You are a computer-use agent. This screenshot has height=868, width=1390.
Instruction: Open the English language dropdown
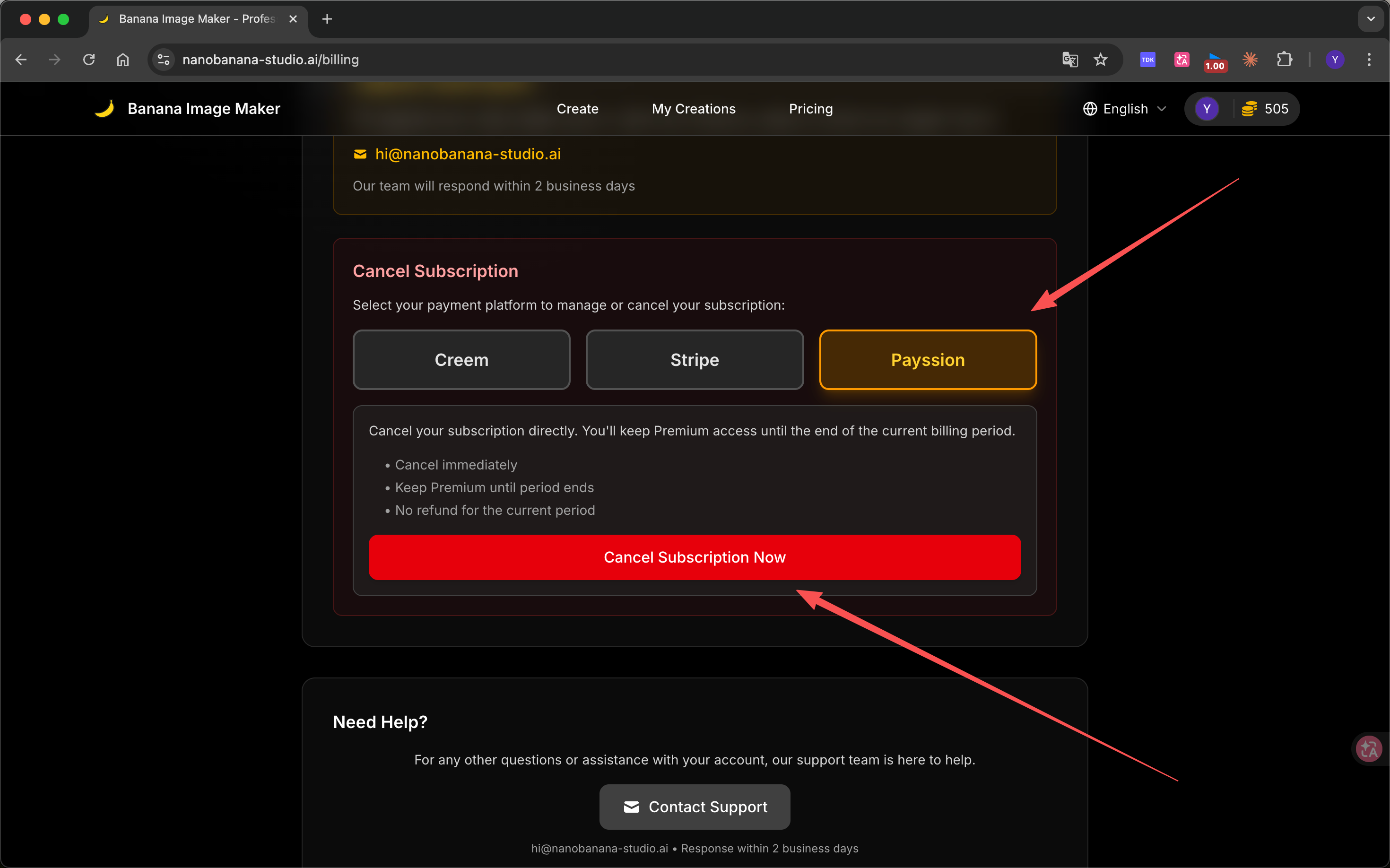tap(1124, 109)
